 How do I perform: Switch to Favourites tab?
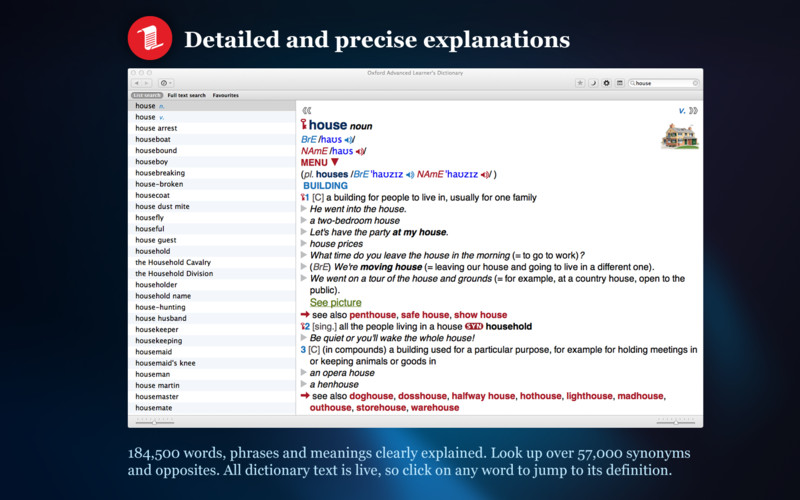point(226,95)
